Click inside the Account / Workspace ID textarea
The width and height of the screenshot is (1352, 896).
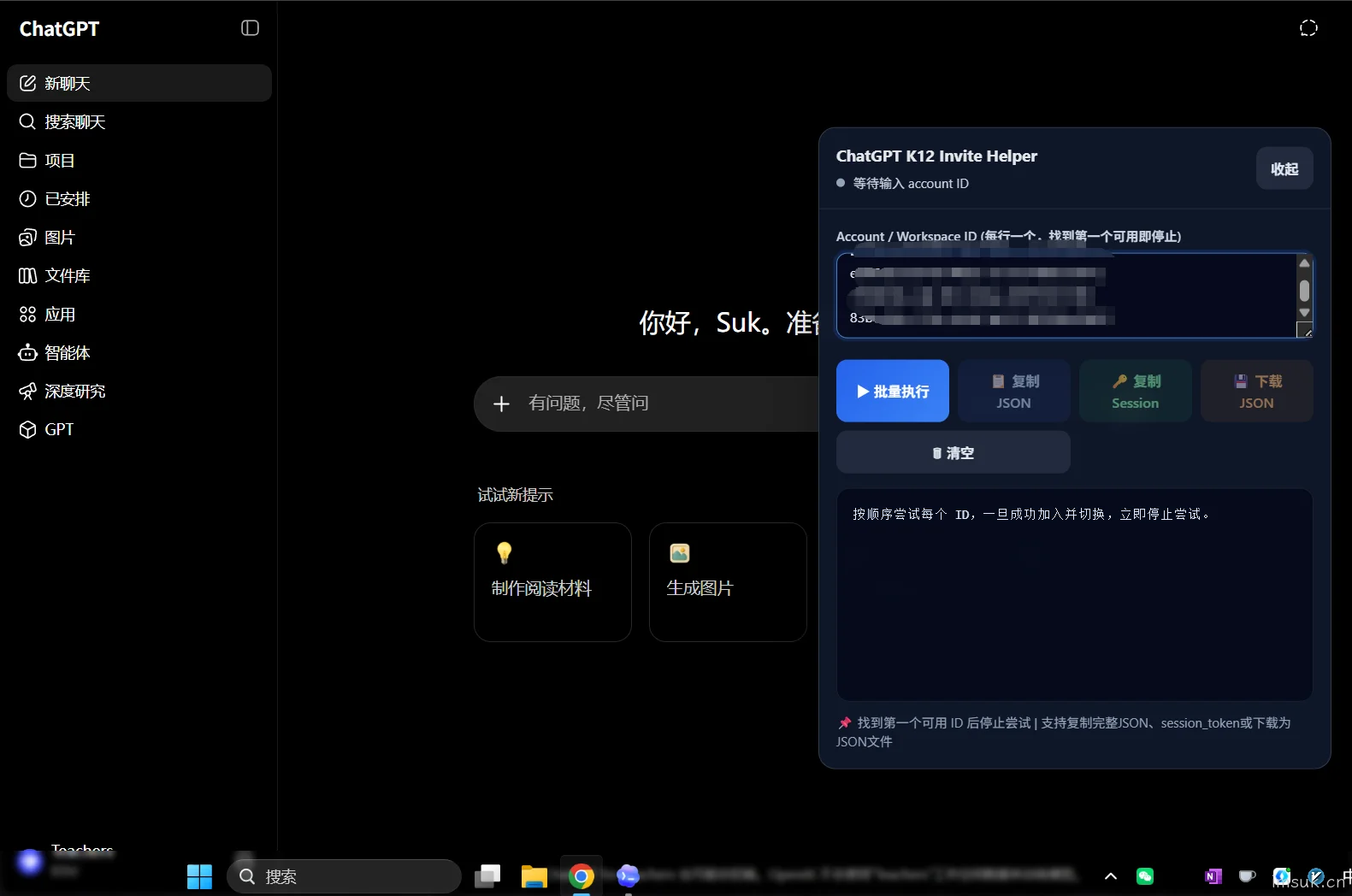(1066, 295)
